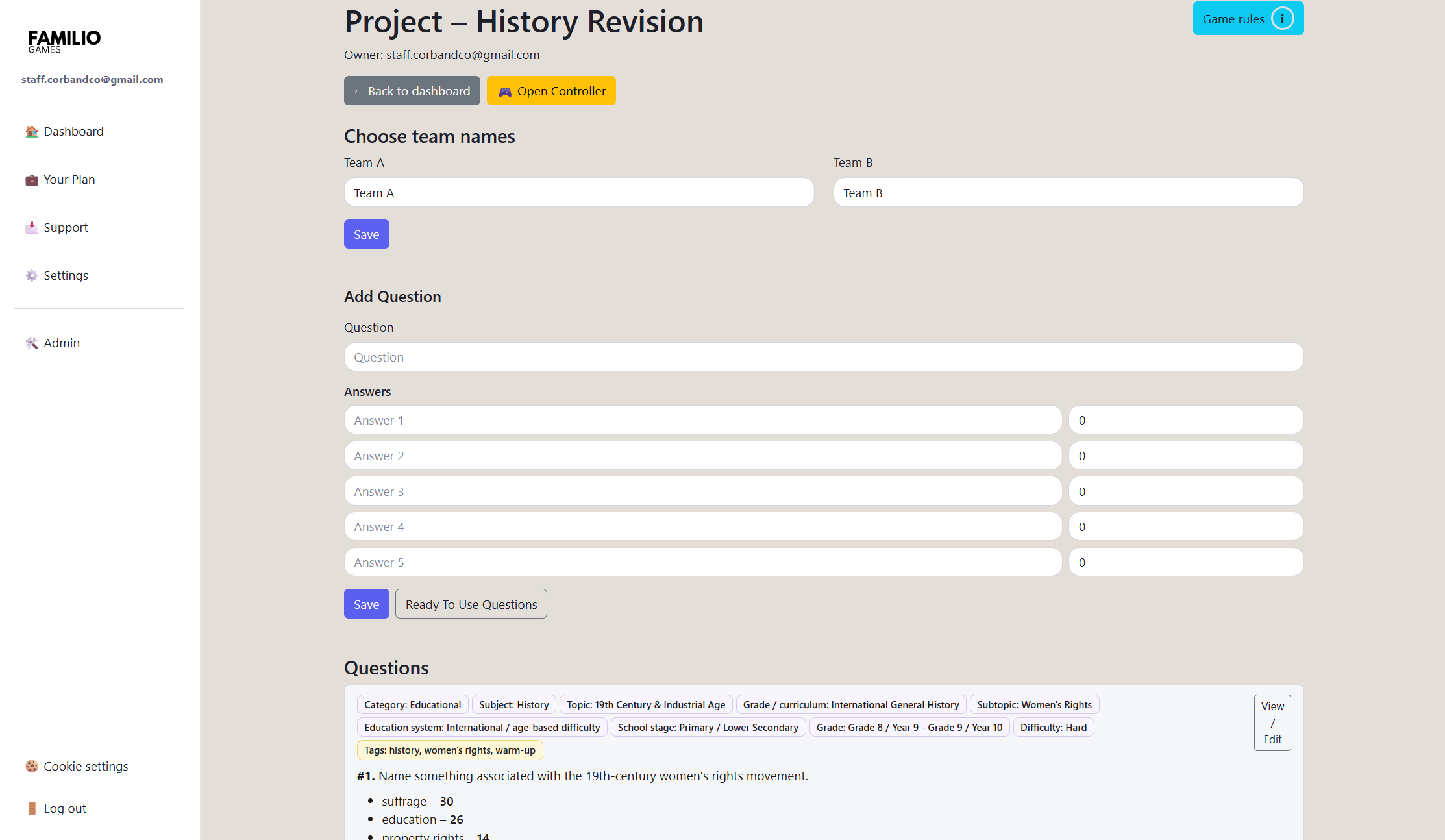The image size is (1445, 840).
Task: Click View / Edit for question #1
Action: (x=1272, y=723)
